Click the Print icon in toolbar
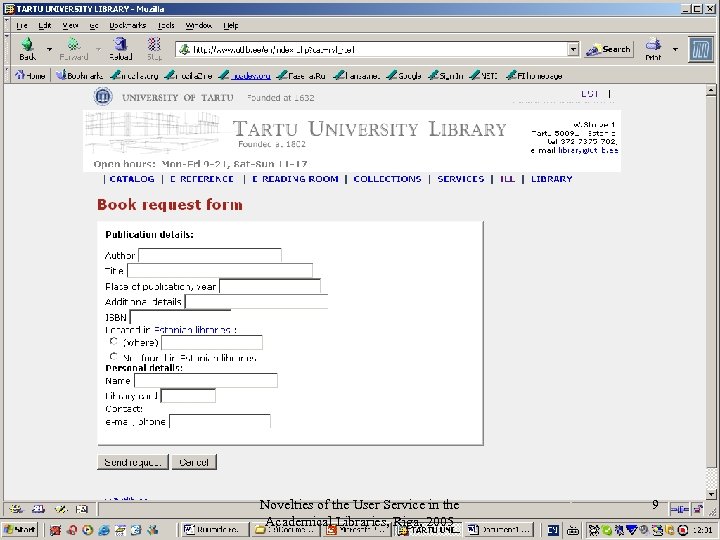The height and width of the screenshot is (540, 720). tap(653, 45)
